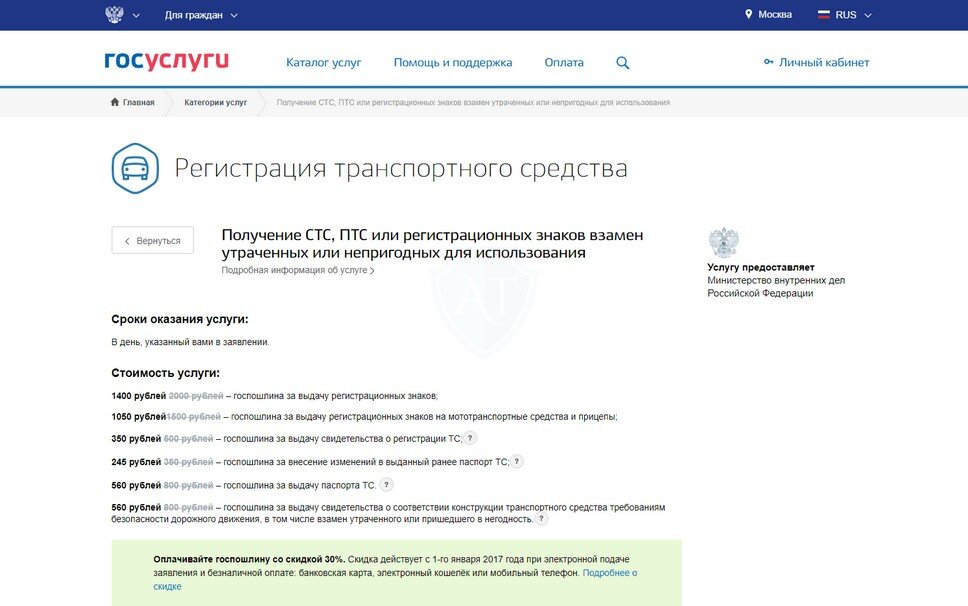Go to 'Личный кабинет'

tap(824, 62)
